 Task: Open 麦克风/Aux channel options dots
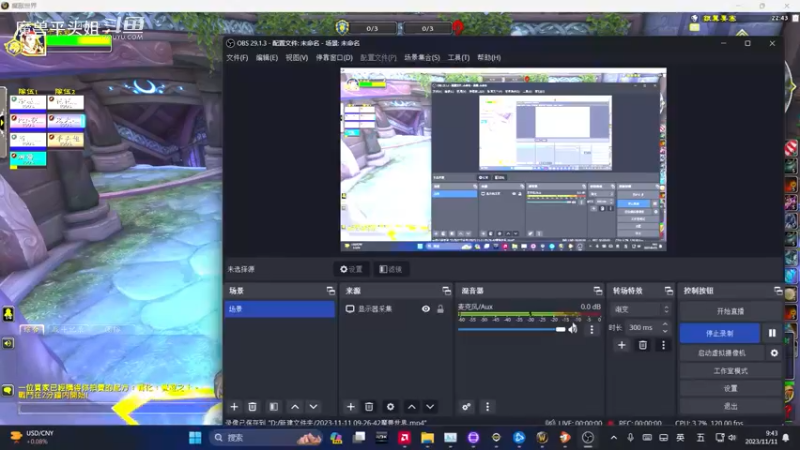pyautogui.click(x=592, y=330)
